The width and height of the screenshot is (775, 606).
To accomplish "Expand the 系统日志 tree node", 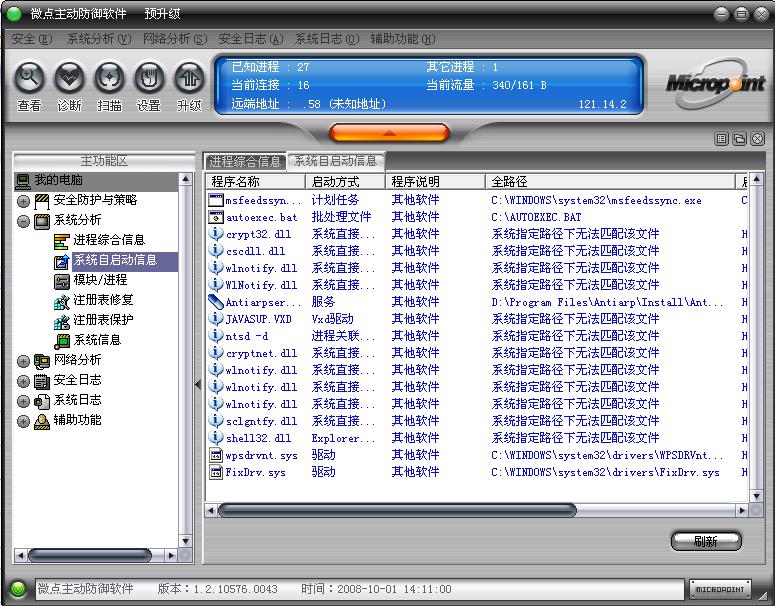I will [x=23, y=401].
